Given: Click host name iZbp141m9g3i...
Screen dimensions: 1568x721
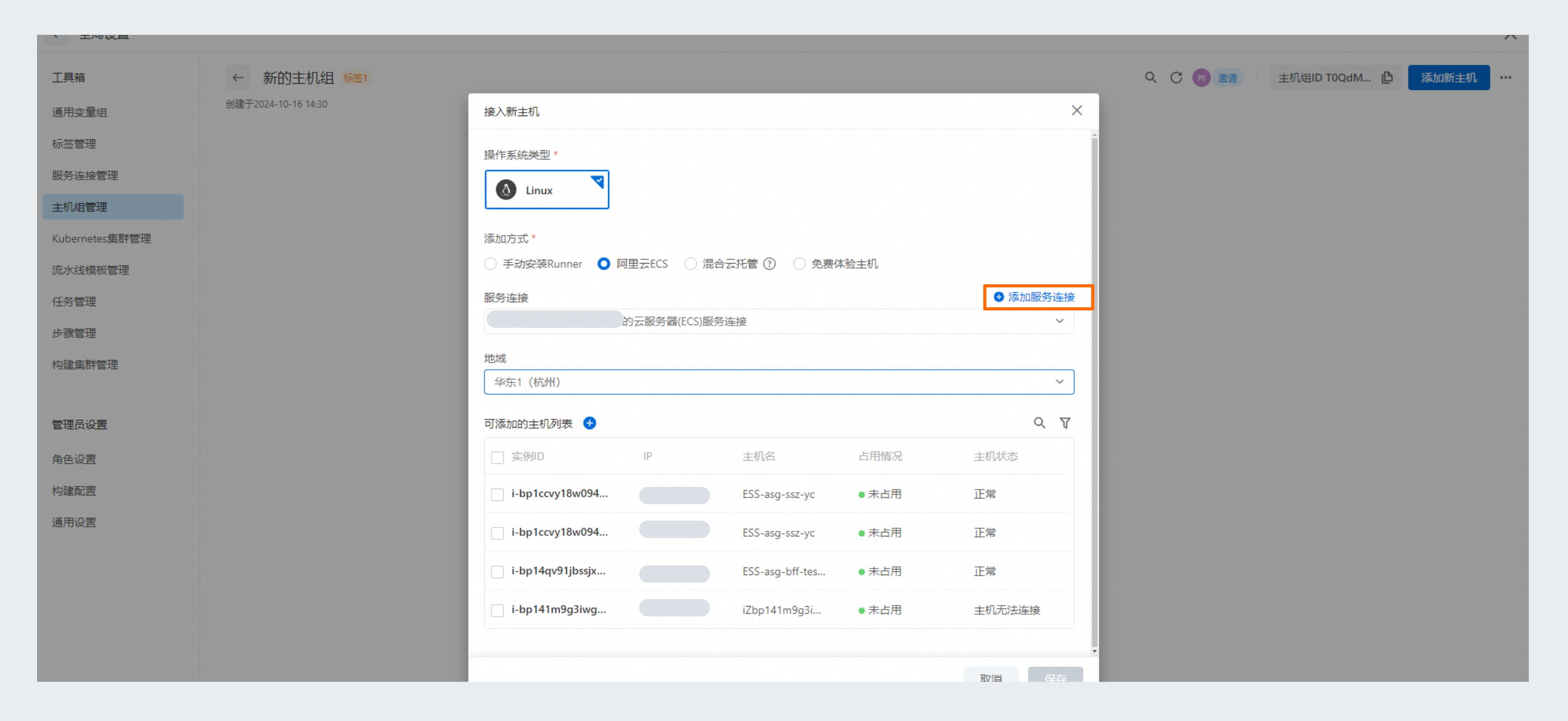Looking at the screenshot, I should click(x=781, y=610).
